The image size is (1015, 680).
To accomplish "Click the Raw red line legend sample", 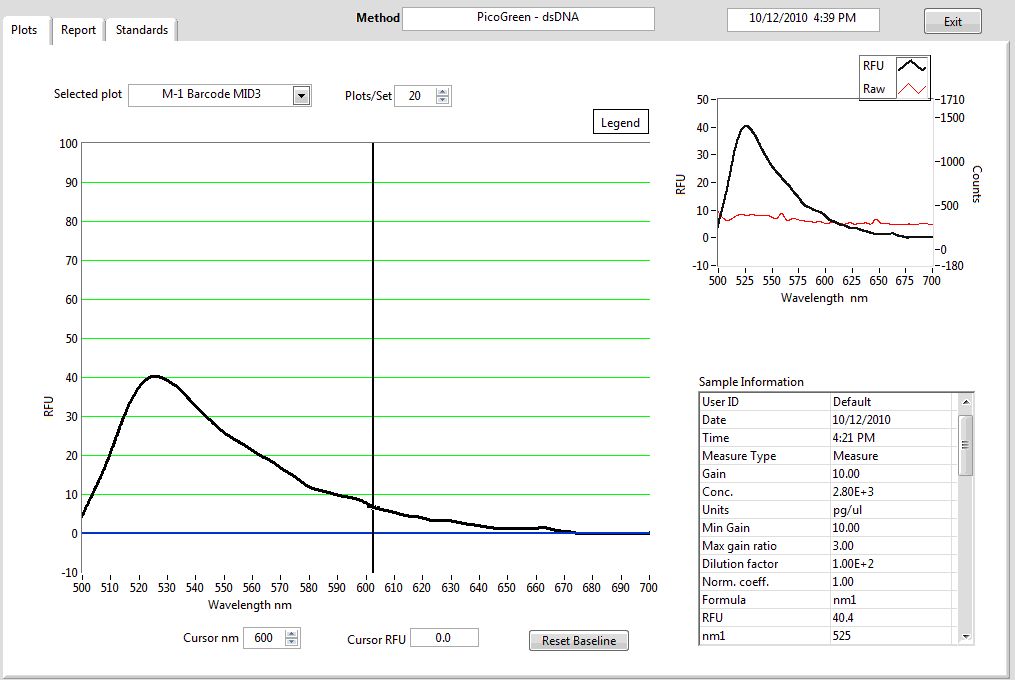I will click(x=911, y=89).
